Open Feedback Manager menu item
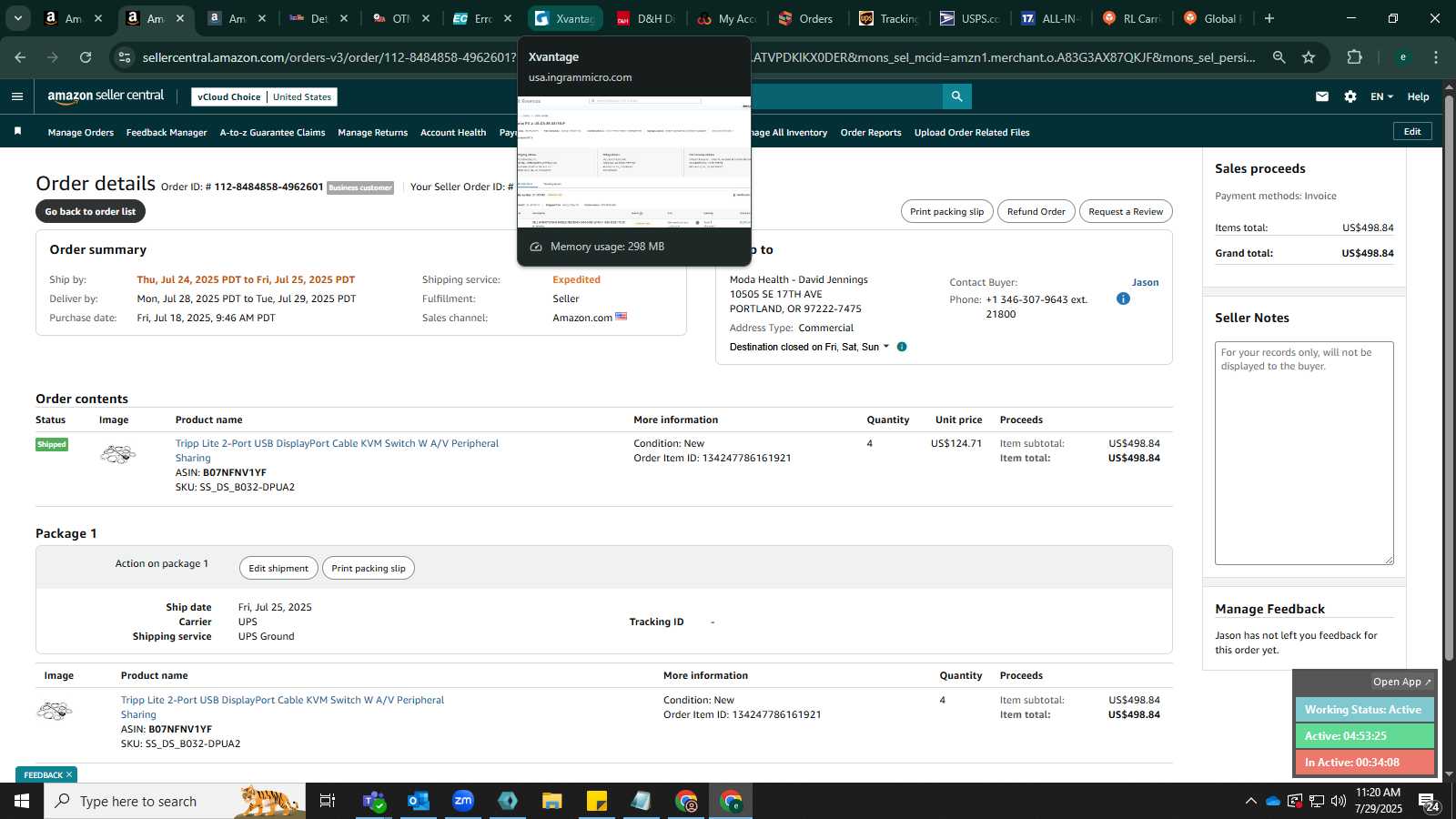The width and height of the screenshot is (1456, 819). pos(167,133)
